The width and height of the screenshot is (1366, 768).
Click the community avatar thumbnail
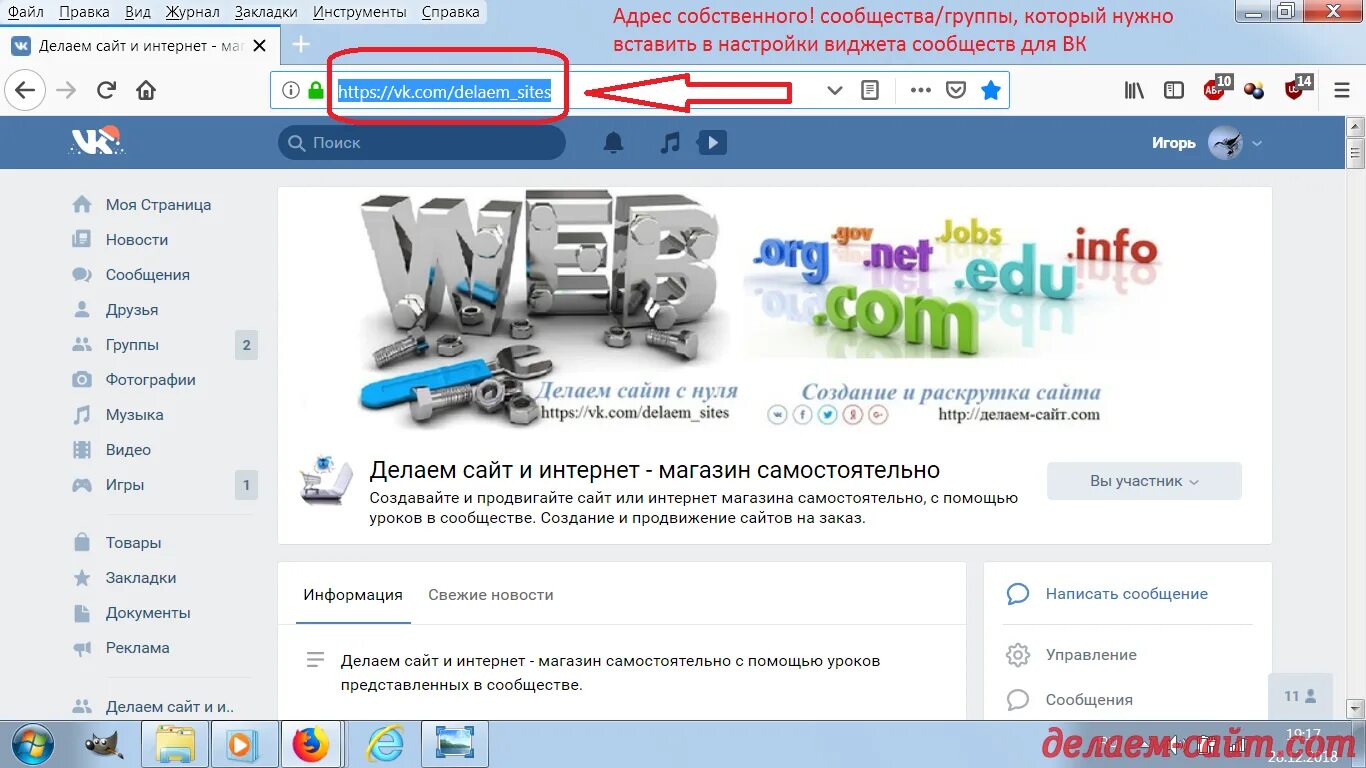326,479
